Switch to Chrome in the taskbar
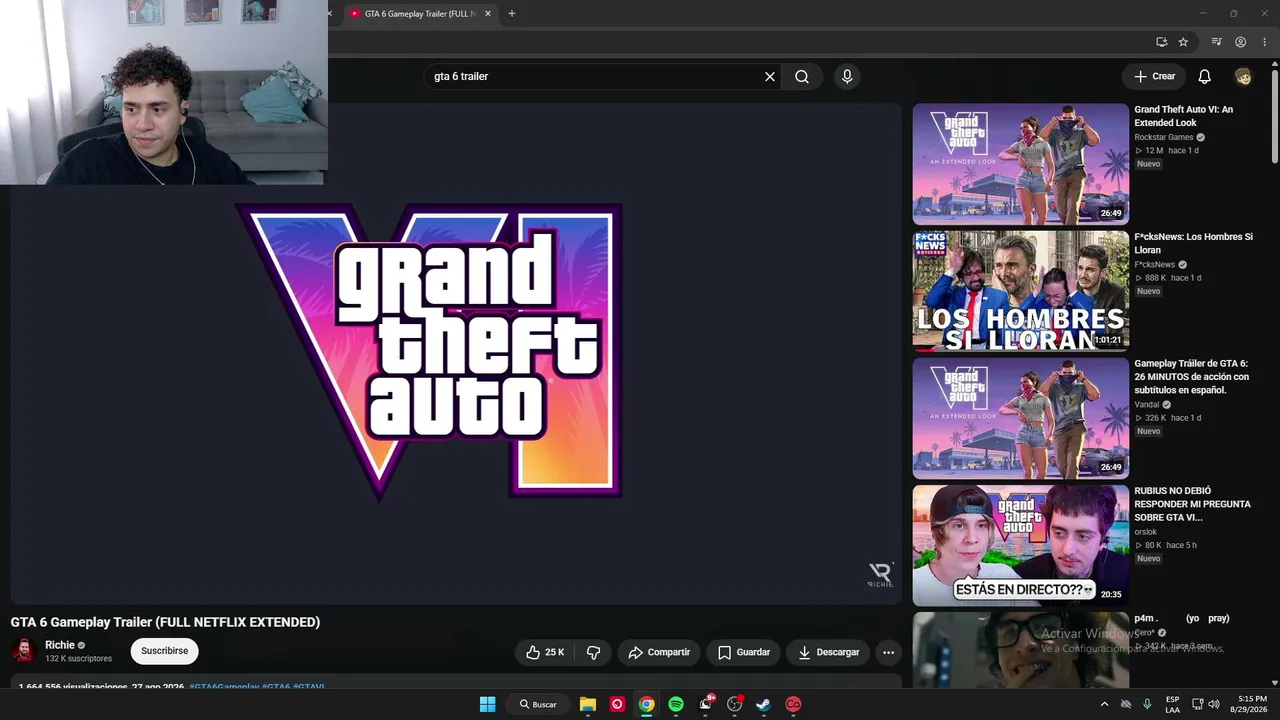Image resolution: width=1280 pixels, height=720 pixels. (647, 704)
